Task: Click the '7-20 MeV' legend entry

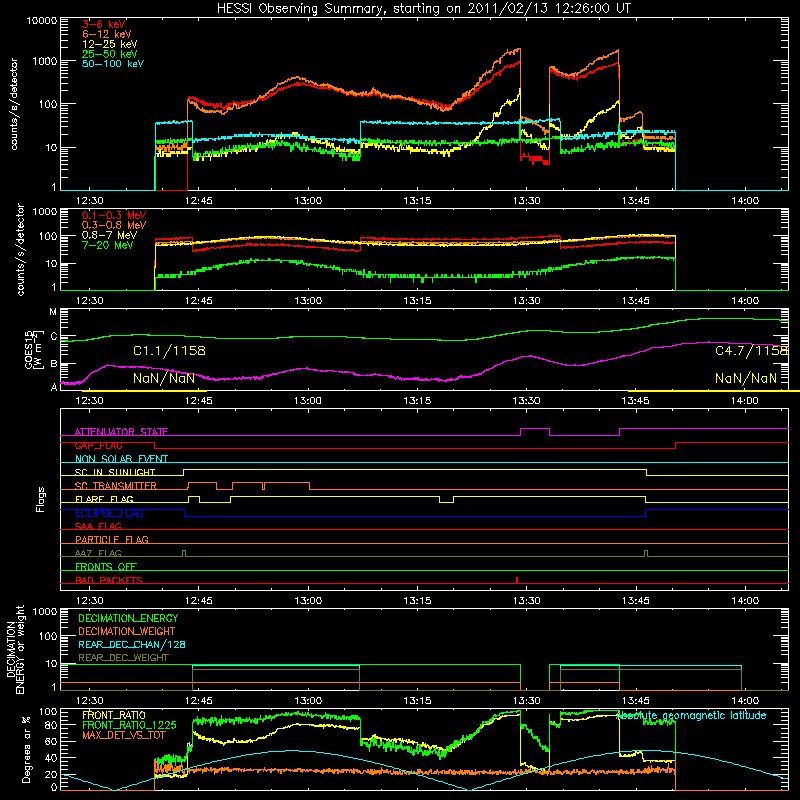Action: (108, 245)
